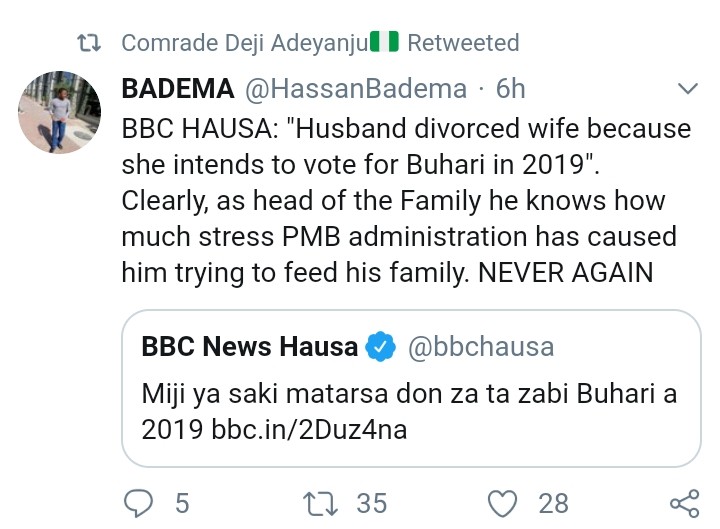Click the like count 28
Screen dimensions: 720x529
553,502
